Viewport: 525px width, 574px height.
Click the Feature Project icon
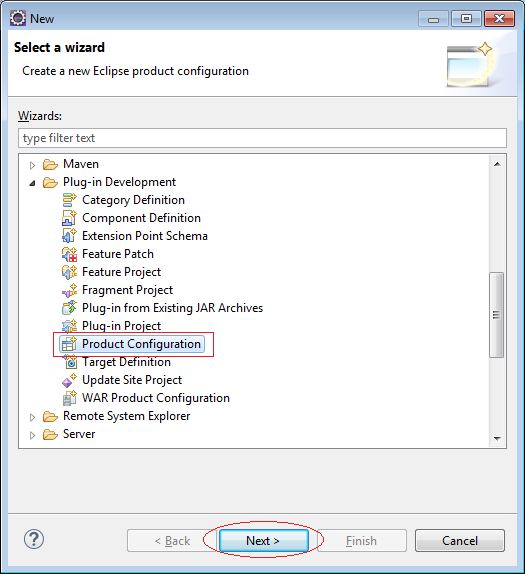click(69, 272)
